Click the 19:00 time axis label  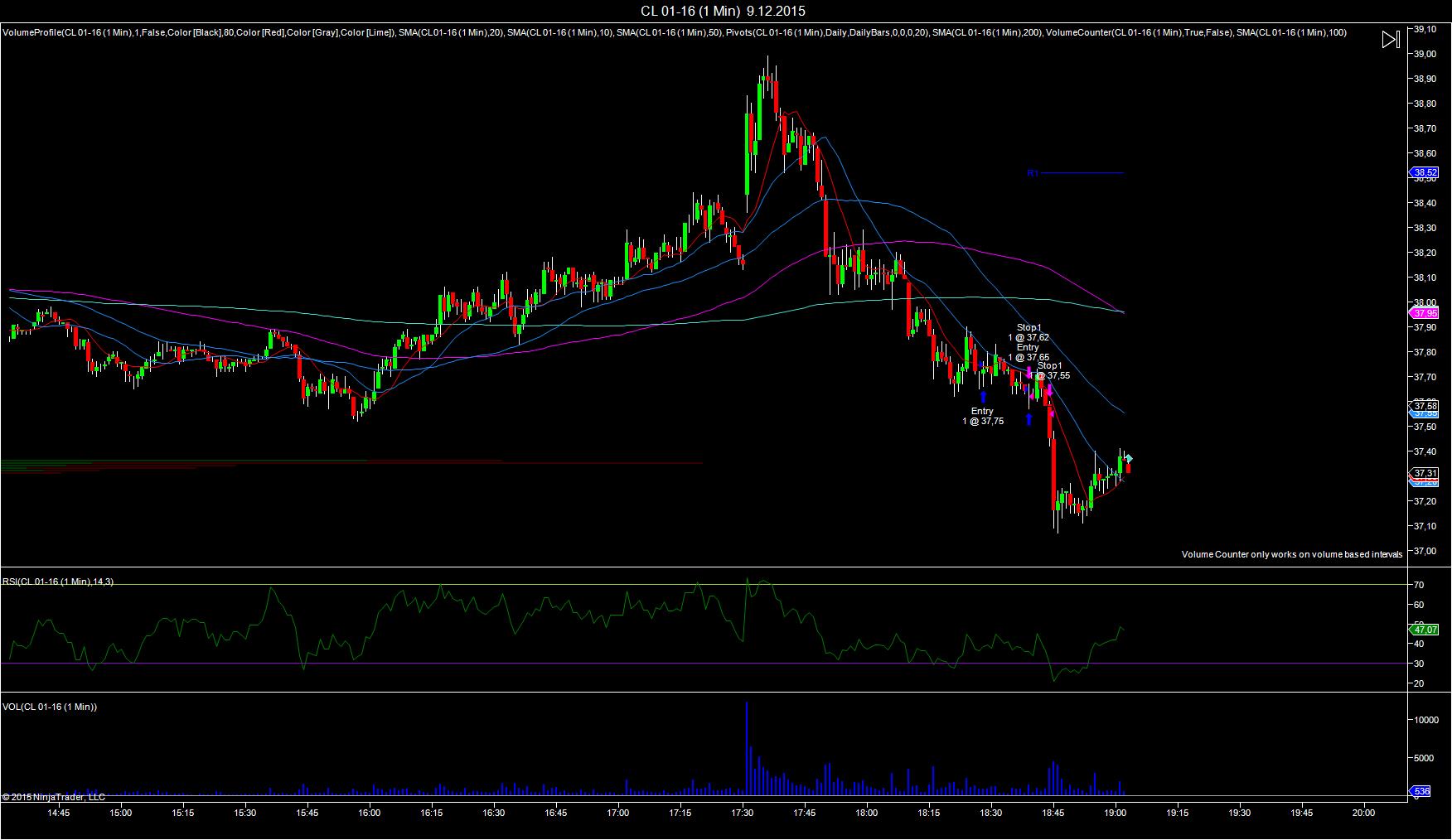coord(1116,813)
